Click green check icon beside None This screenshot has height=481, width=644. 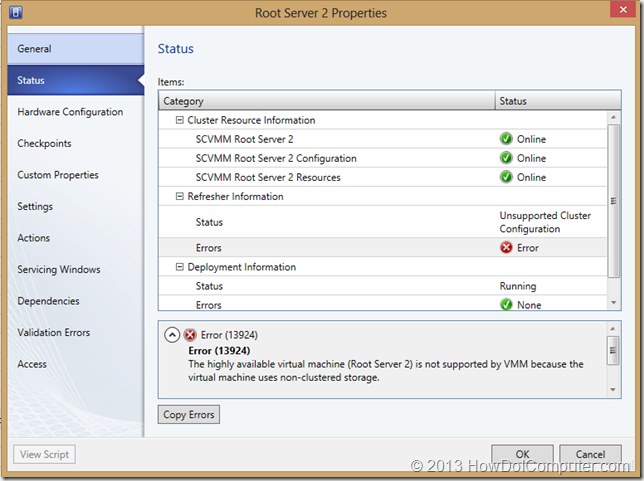point(506,305)
